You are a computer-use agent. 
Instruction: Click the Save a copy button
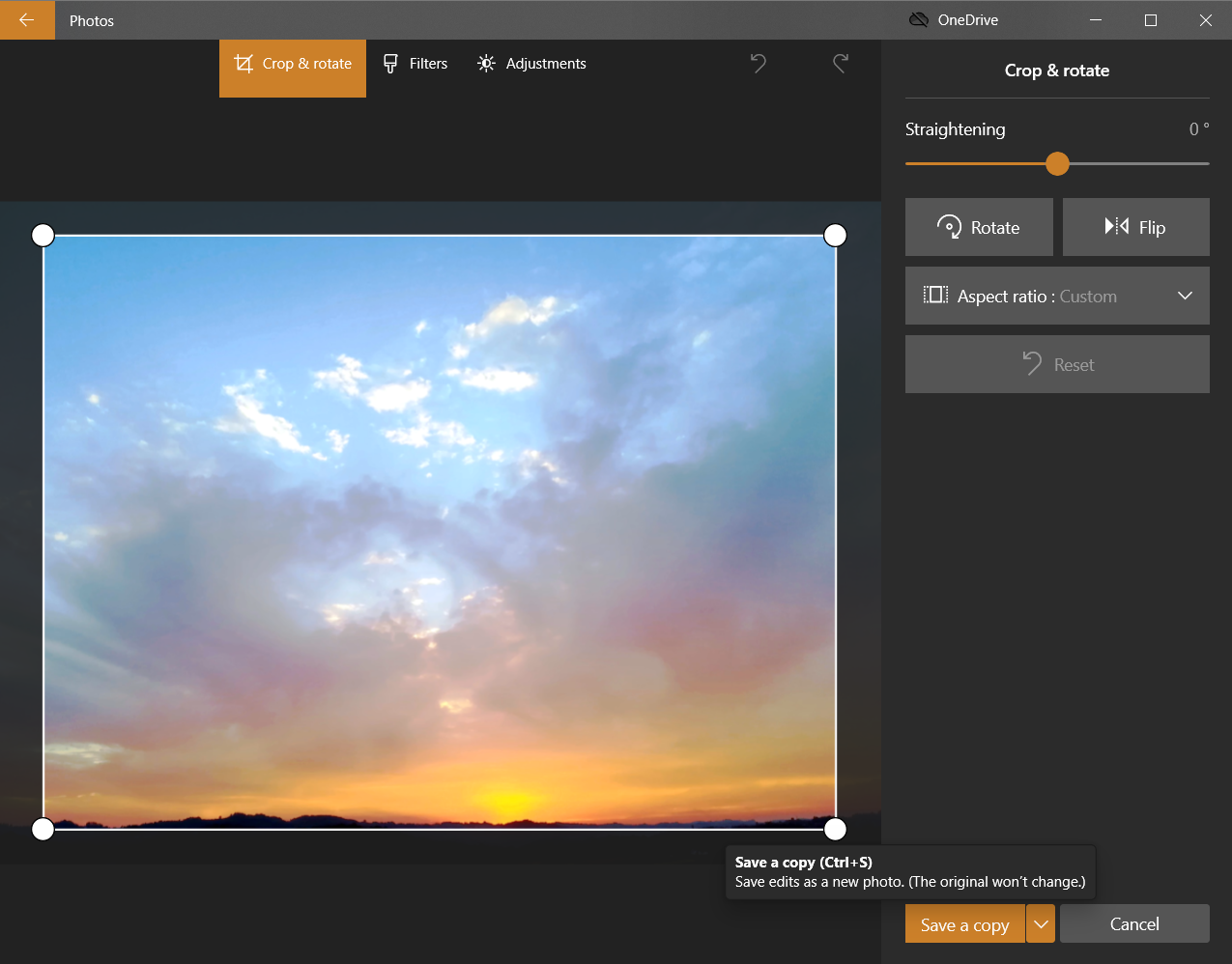[x=964, y=924]
